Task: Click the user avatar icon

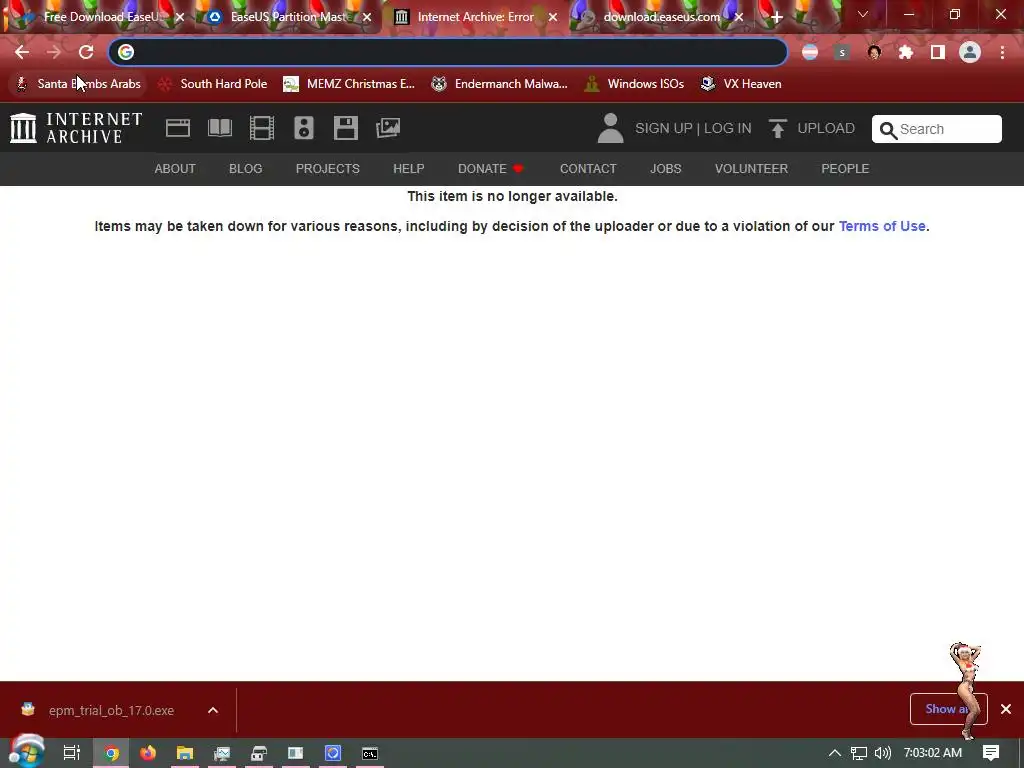Action: 611,128
